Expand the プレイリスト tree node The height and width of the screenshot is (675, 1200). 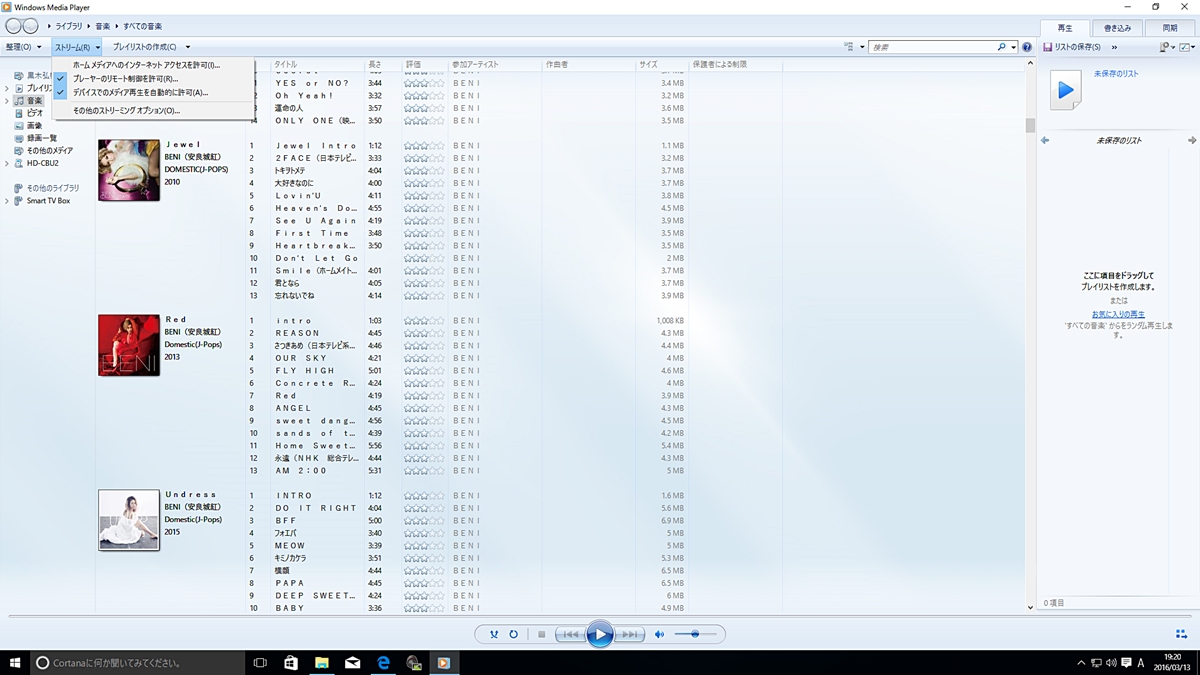coord(6,88)
